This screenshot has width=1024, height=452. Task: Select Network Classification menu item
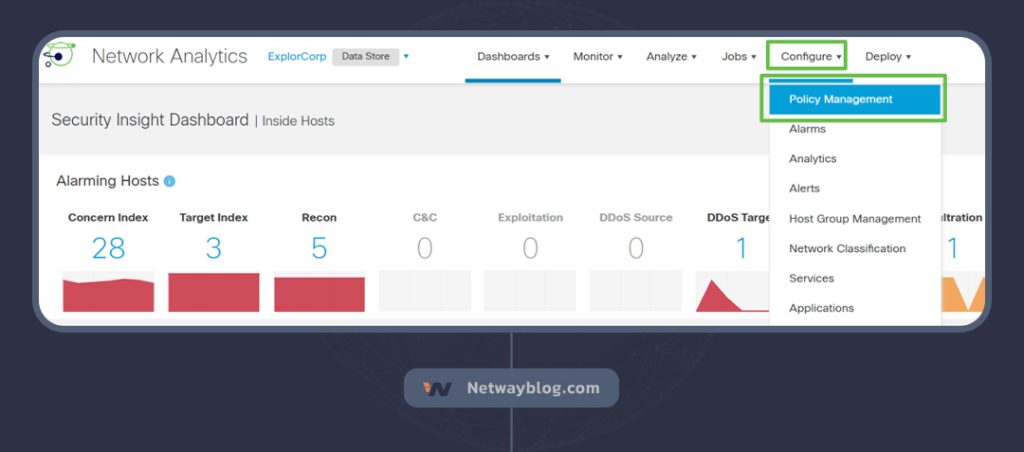(x=847, y=248)
